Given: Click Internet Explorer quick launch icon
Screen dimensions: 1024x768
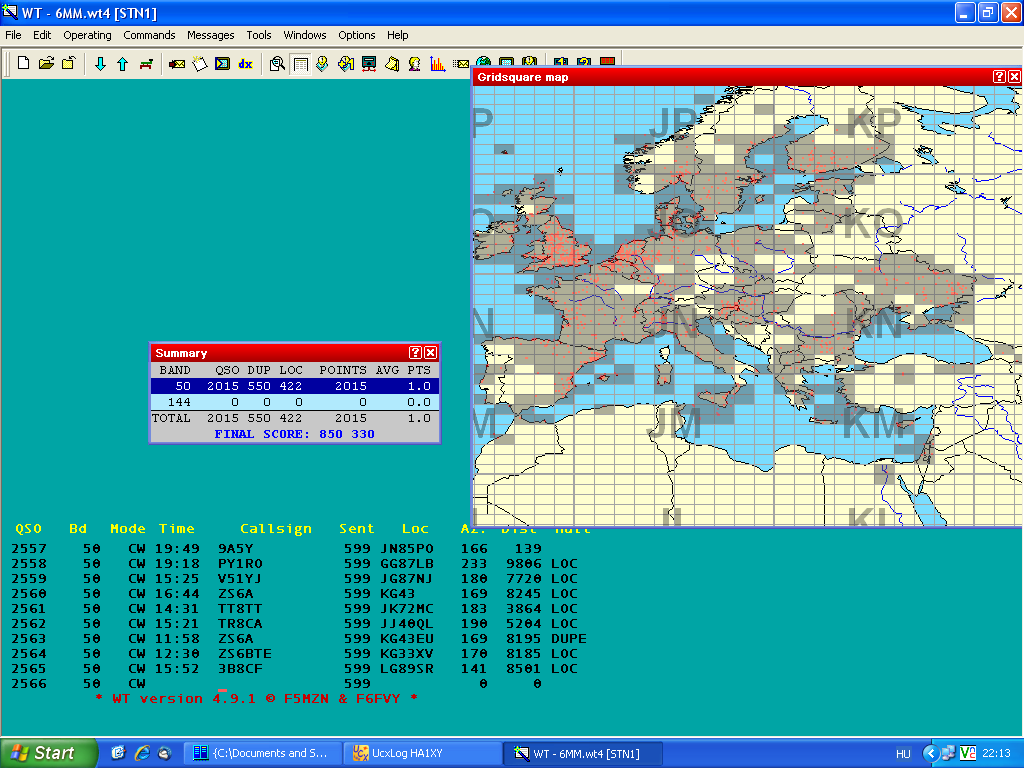Looking at the screenshot, I should (142, 753).
